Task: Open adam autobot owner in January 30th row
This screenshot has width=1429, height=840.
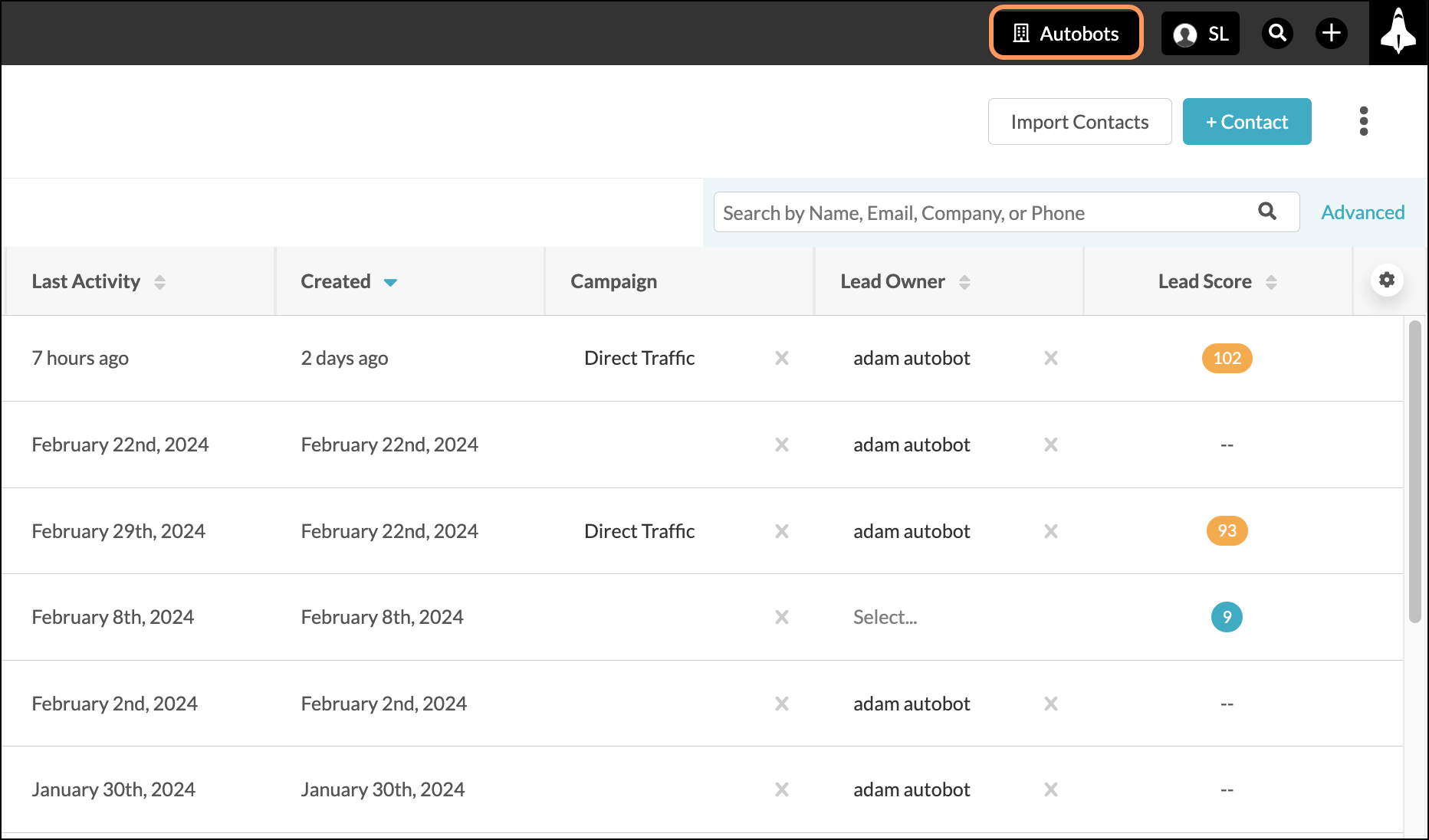Action: pyautogui.click(x=912, y=789)
